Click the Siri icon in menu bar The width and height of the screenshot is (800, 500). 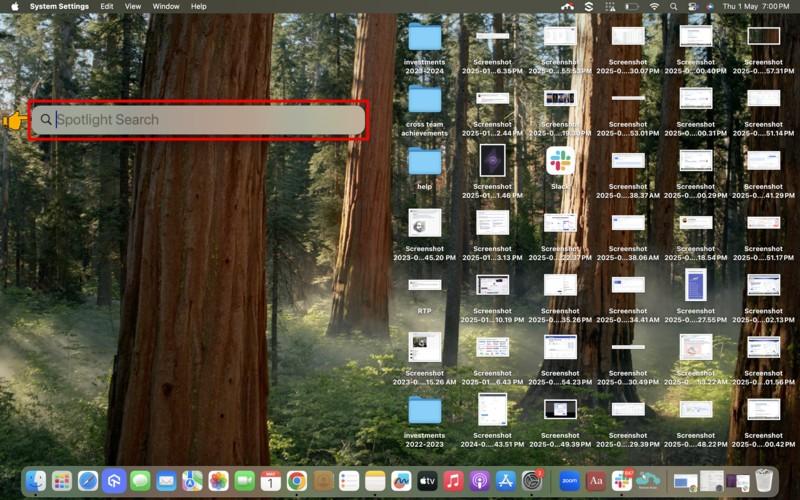[x=710, y=7]
